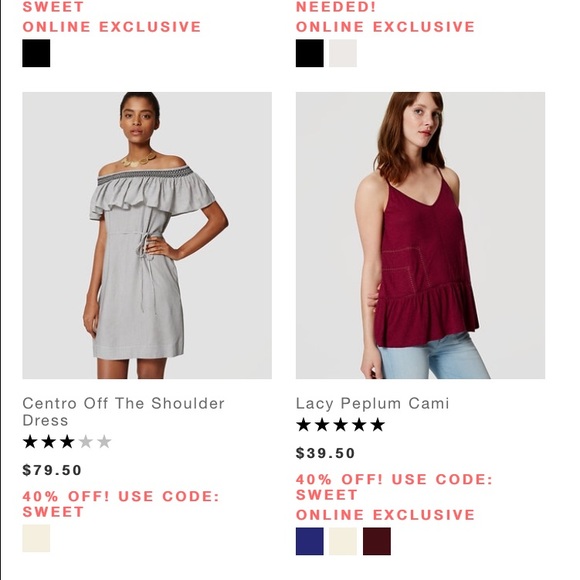Click the $39.50 price of Lacy Peplum Cami

(x=326, y=453)
